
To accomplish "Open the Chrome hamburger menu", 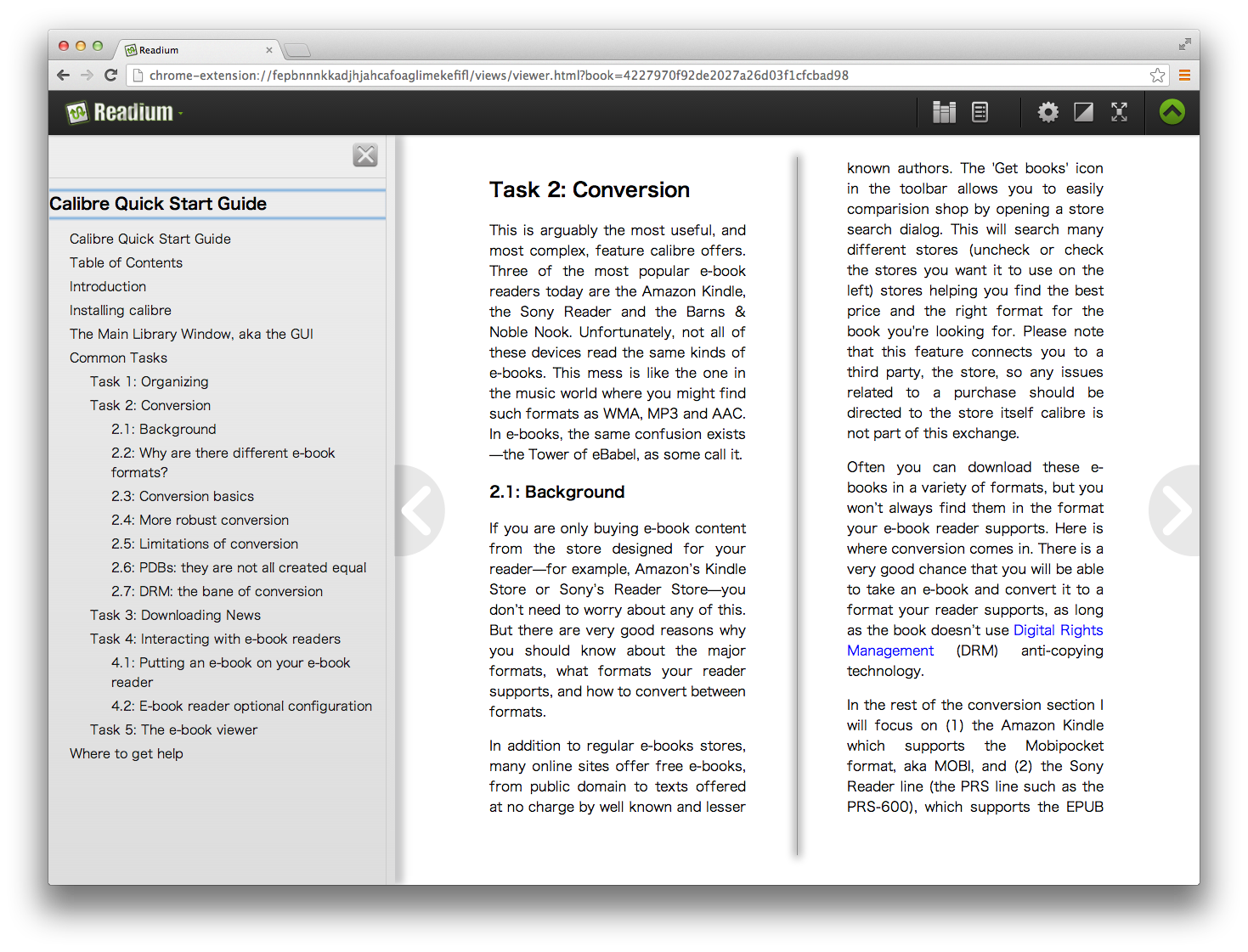I will click(1183, 75).
